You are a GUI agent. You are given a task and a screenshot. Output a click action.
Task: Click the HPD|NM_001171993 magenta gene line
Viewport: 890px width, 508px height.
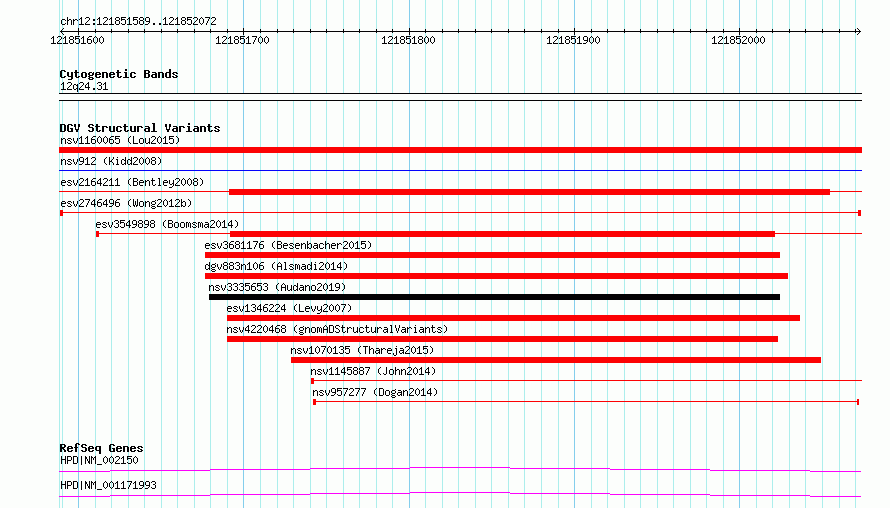coord(460,494)
